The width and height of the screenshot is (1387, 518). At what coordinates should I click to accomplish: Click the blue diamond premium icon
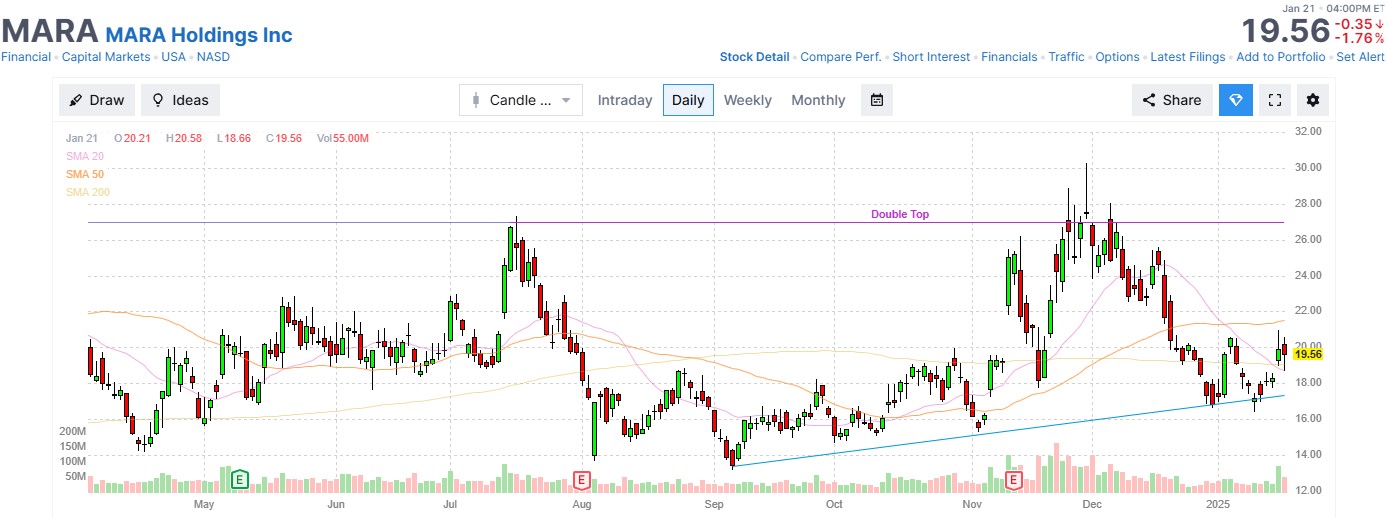[x=1236, y=100]
